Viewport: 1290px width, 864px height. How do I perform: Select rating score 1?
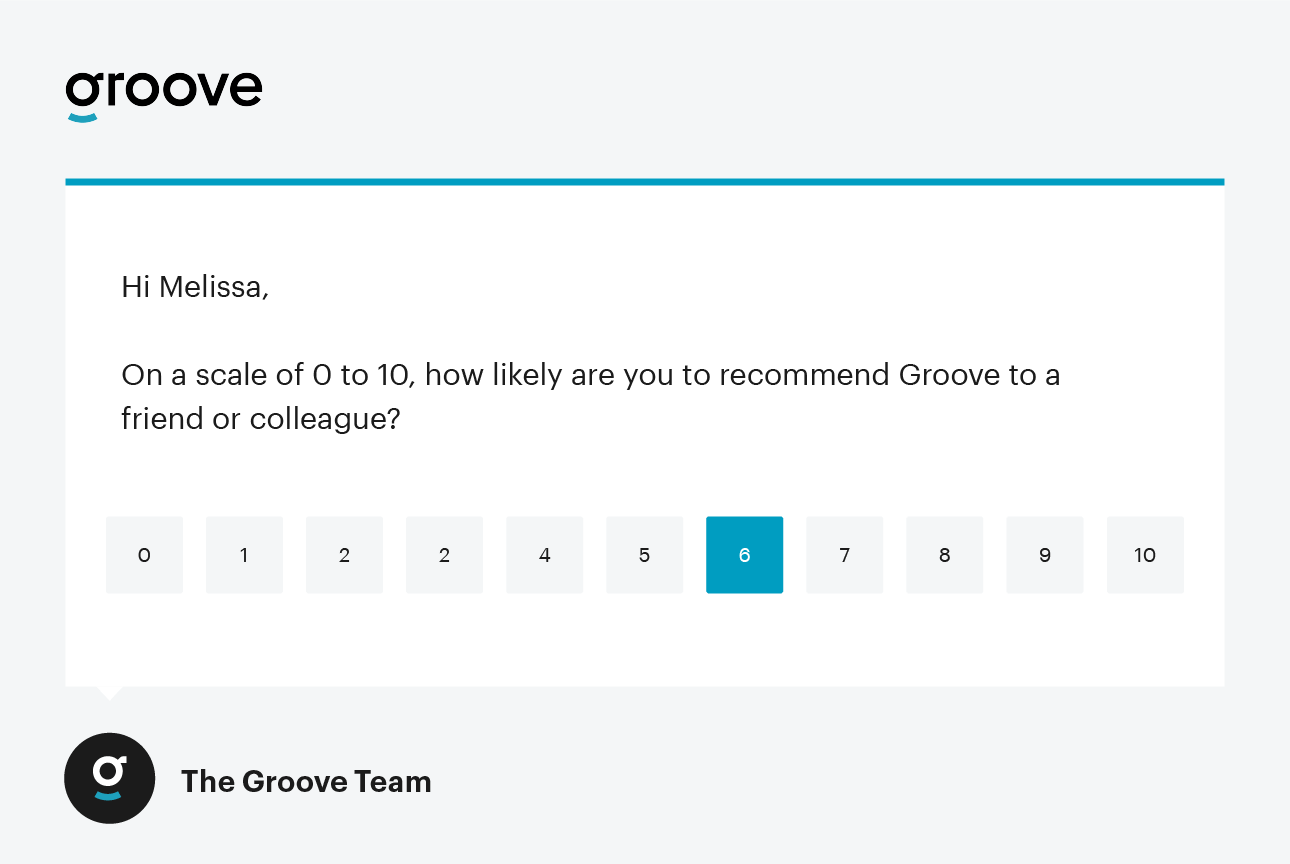tap(244, 555)
